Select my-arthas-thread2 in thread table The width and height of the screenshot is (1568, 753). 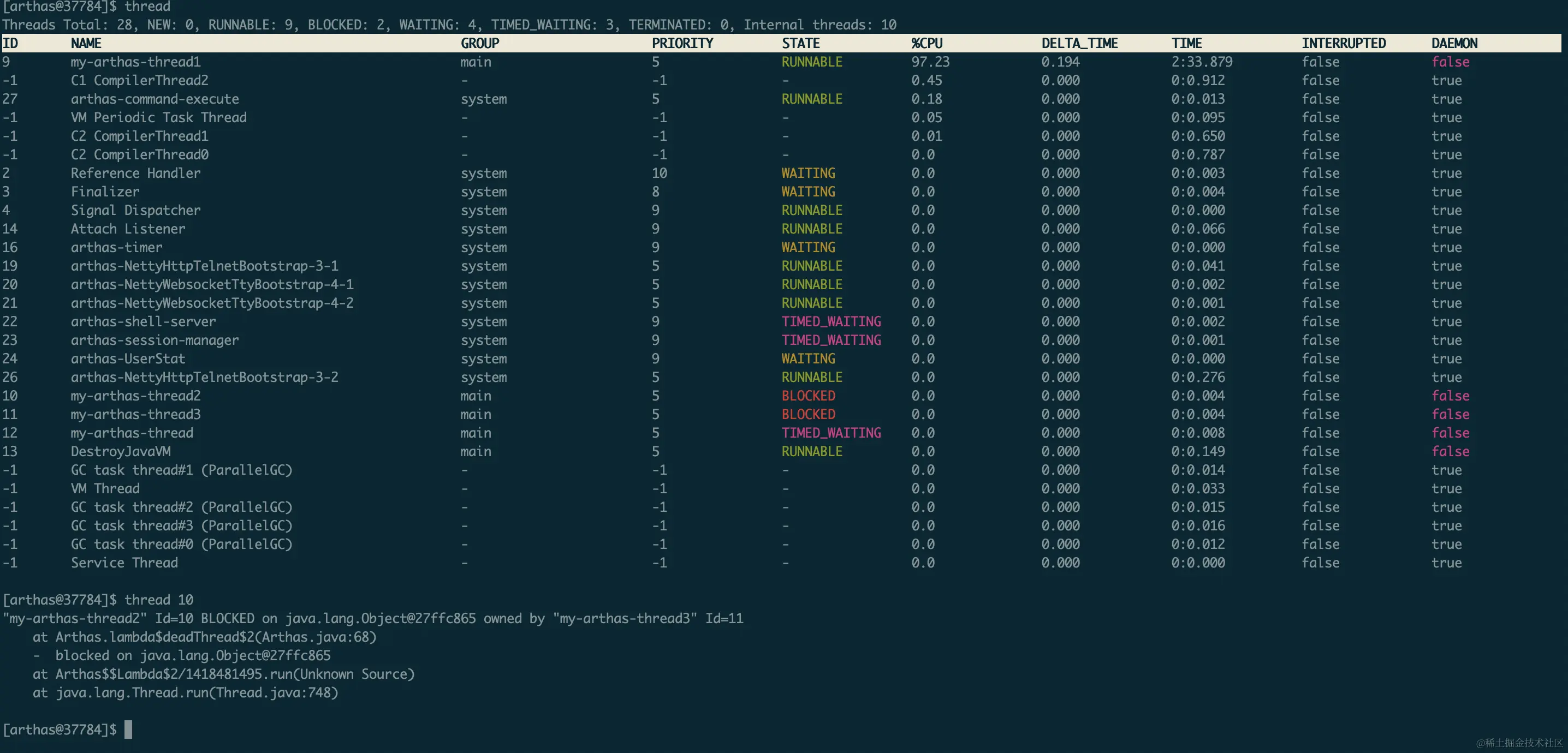pos(135,396)
